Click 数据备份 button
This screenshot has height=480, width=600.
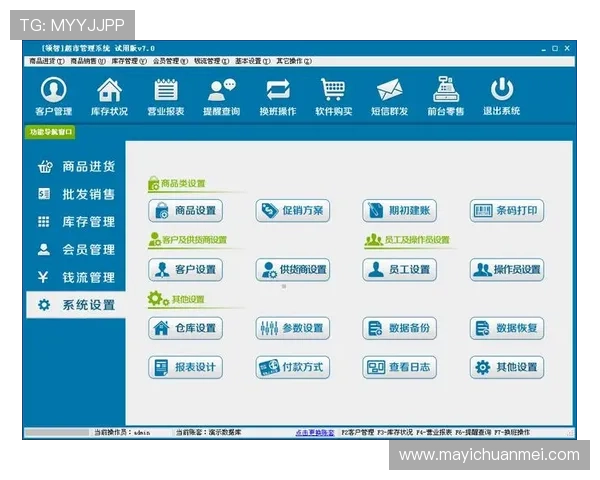[x=399, y=328]
